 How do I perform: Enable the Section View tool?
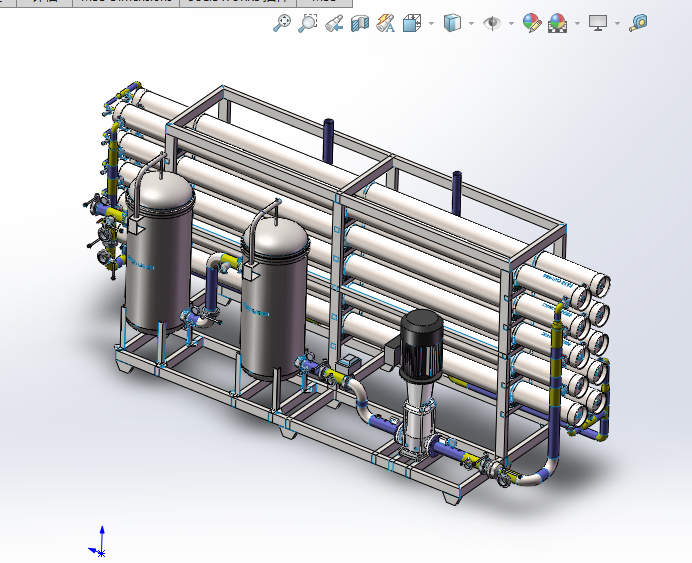tap(360, 23)
